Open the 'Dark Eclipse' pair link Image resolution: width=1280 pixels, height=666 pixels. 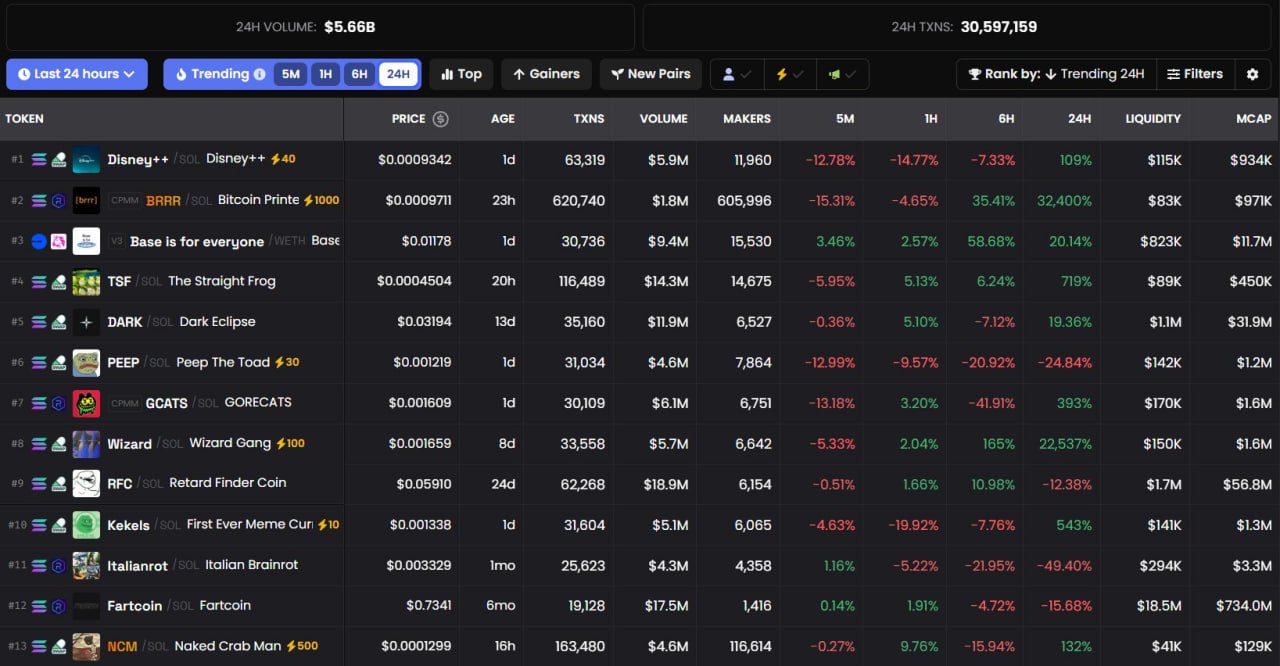(x=217, y=322)
